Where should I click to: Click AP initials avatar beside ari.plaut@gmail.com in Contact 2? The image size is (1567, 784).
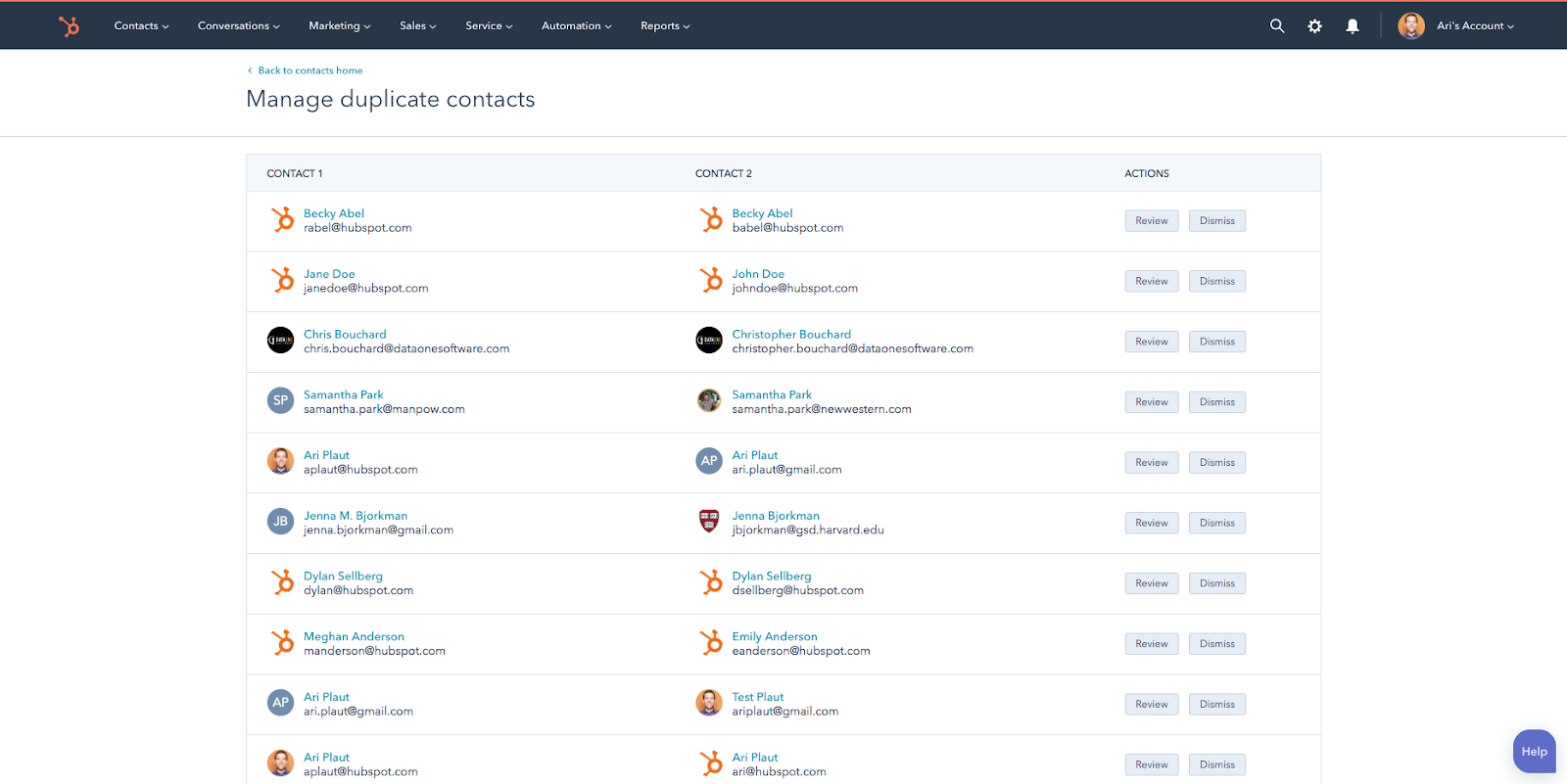(709, 461)
